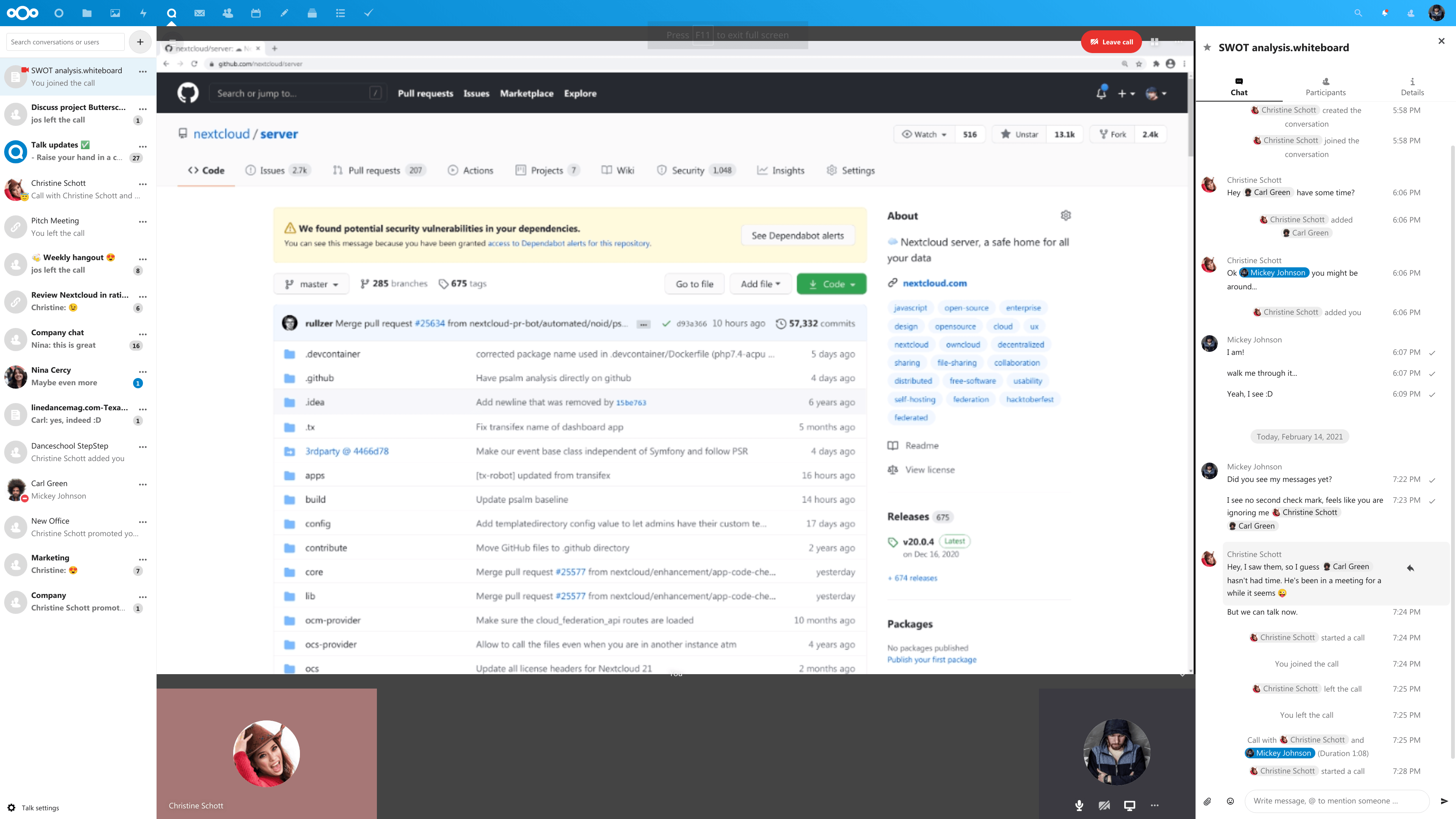Open Nextcloud notifications bell
The image size is (1456, 819).
(1384, 13)
